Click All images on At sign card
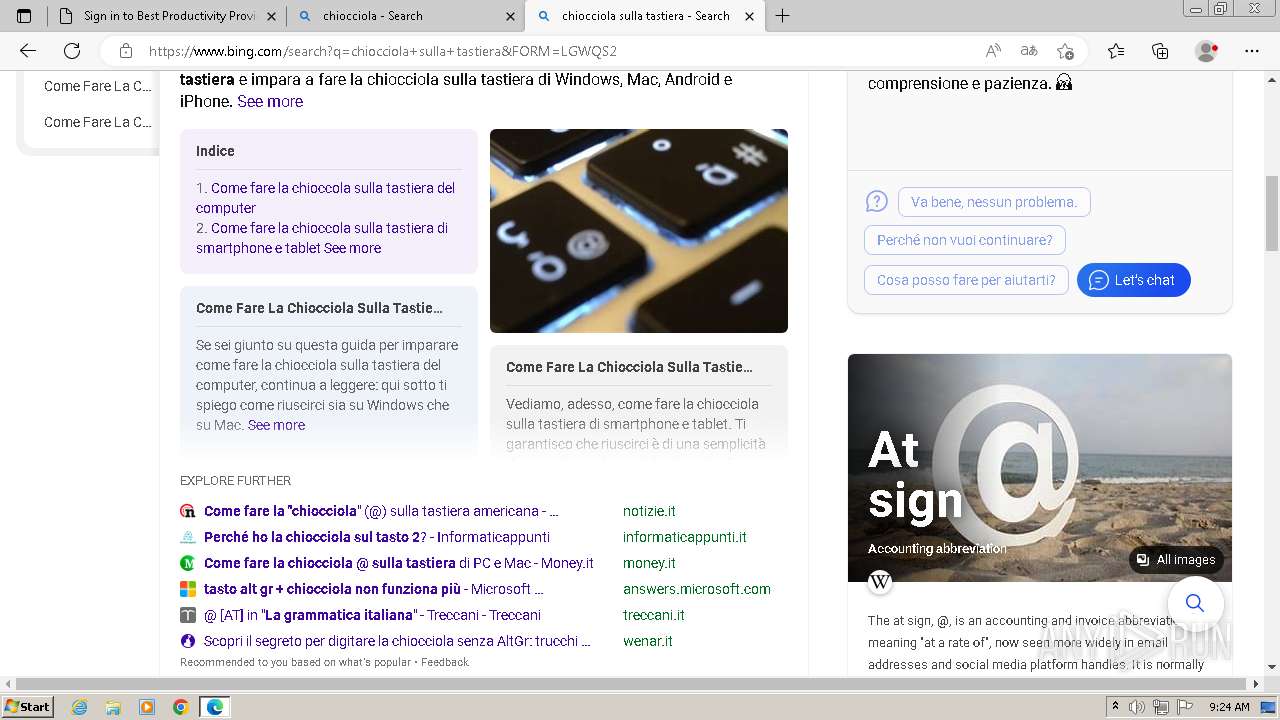The height and width of the screenshot is (720, 1280). 1176,560
